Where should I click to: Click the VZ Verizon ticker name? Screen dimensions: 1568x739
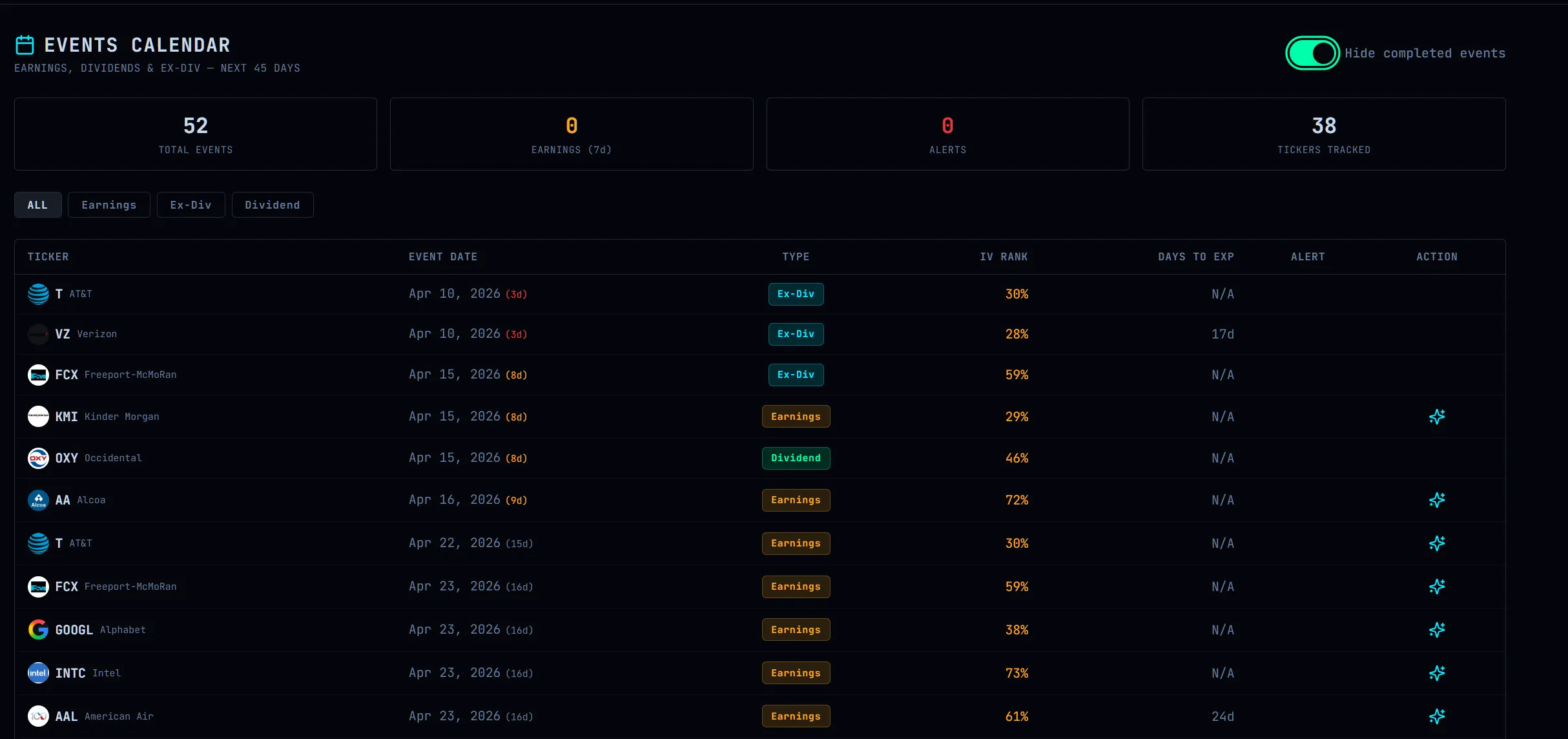coord(86,334)
